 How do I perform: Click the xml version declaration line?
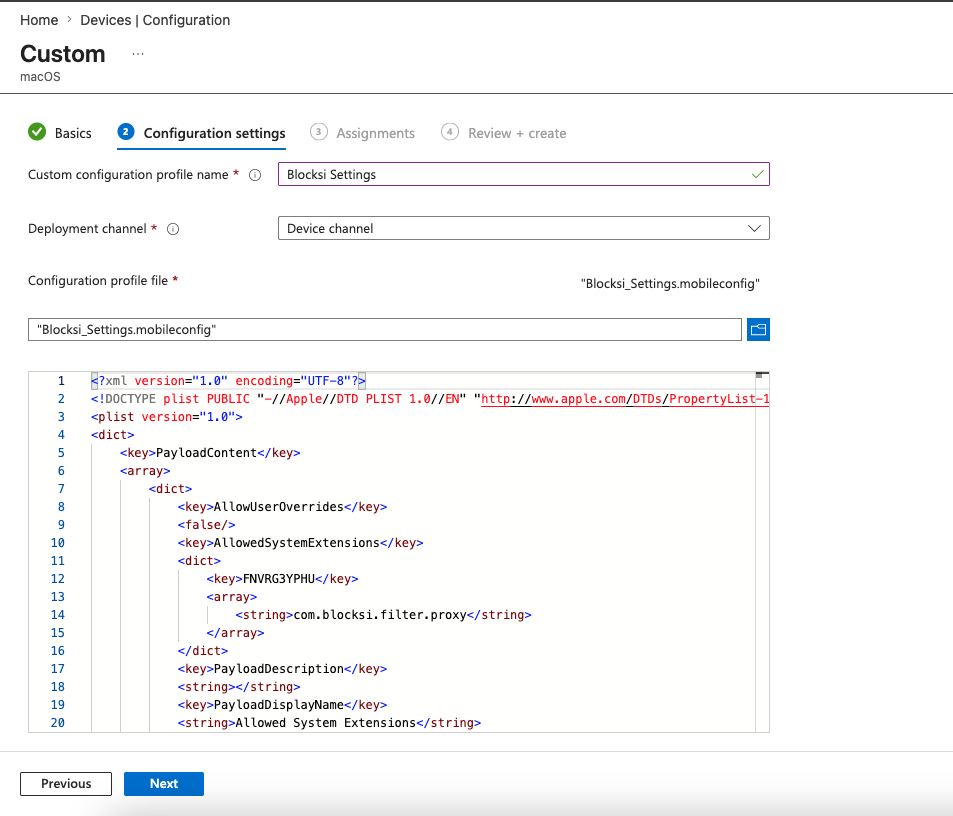[229, 381]
